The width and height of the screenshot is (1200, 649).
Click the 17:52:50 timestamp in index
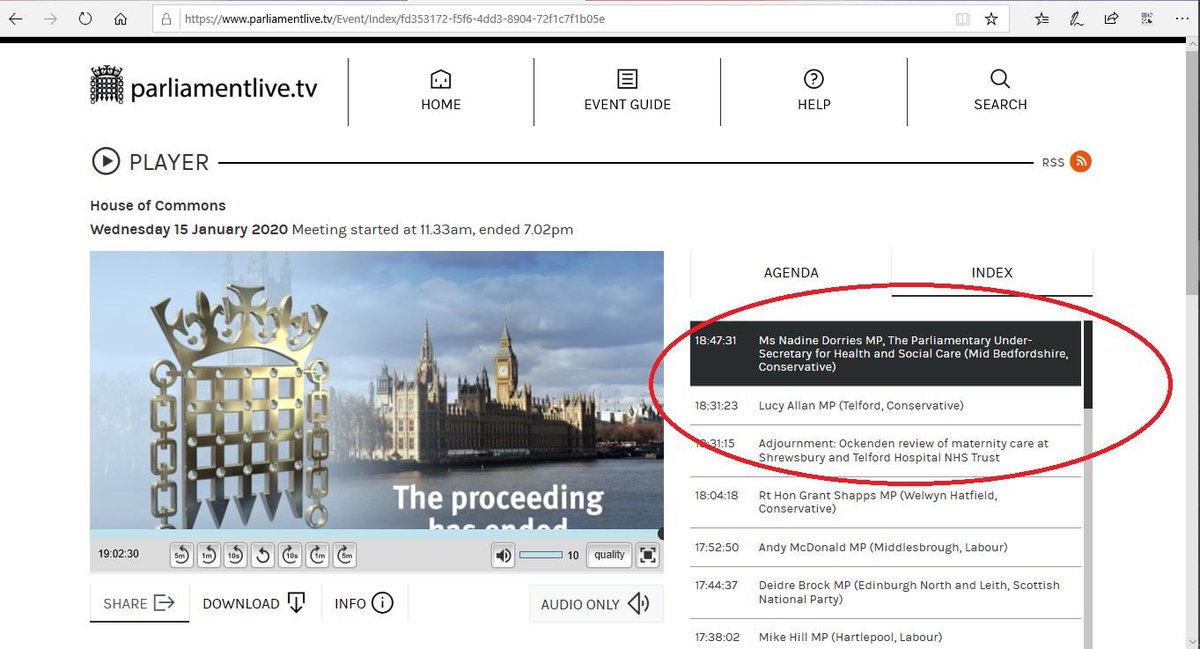pos(716,547)
